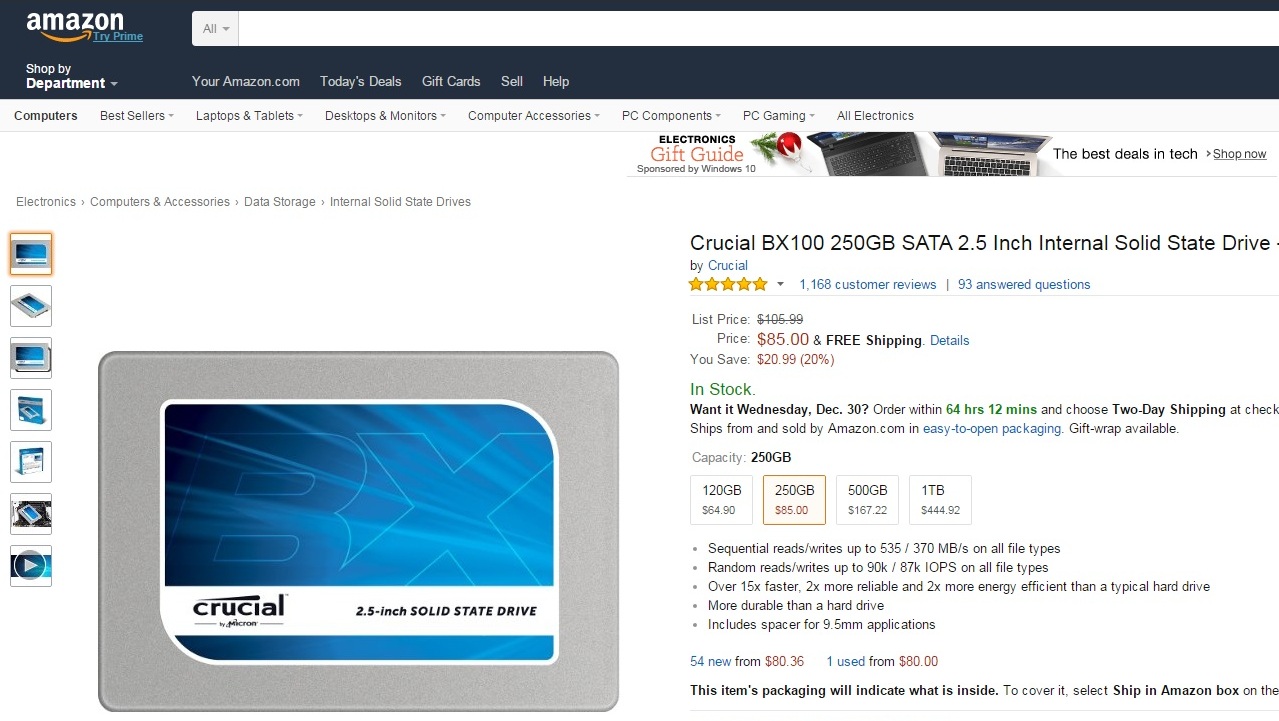Open the FREE Shipping Details link
The width and height of the screenshot is (1279, 721).
coord(950,341)
